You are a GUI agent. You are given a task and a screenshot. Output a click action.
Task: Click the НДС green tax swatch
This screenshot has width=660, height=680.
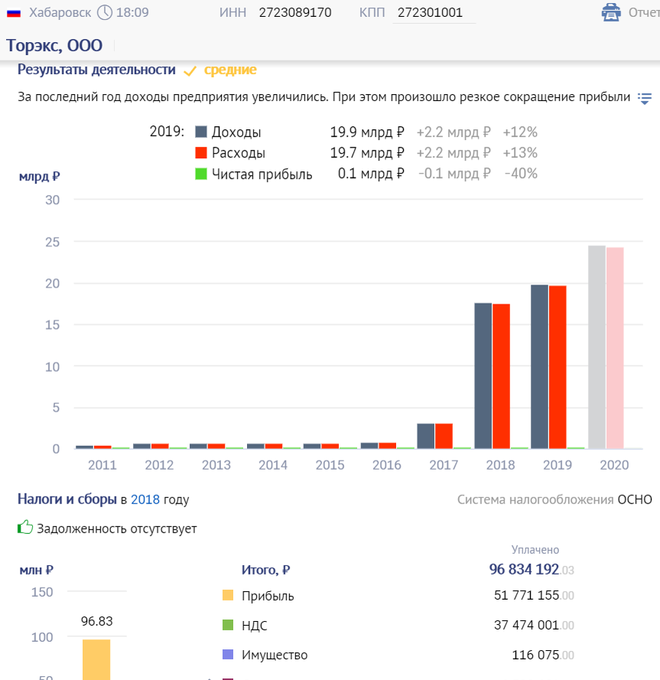(228, 625)
